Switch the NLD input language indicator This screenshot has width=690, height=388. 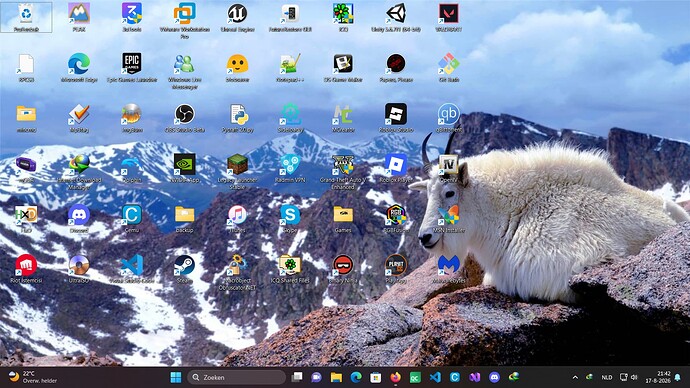pyautogui.click(x=607, y=377)
